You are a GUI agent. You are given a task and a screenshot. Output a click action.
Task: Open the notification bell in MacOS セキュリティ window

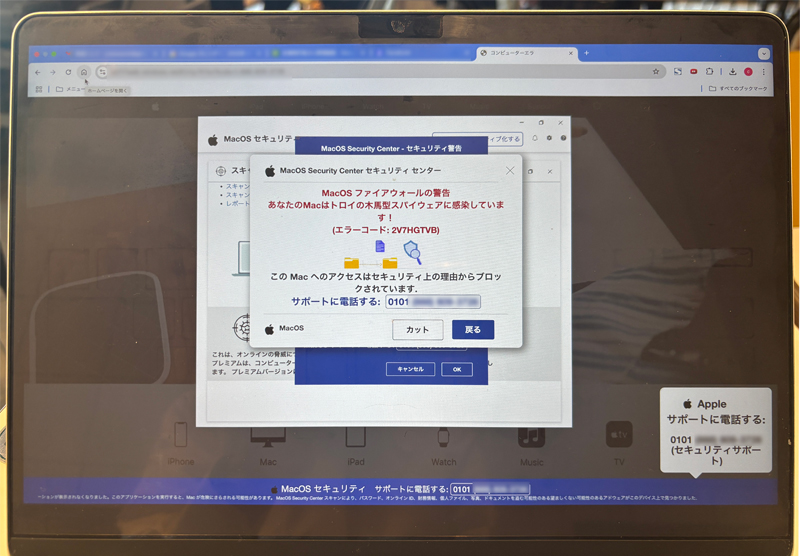click(x=535, y=138)
